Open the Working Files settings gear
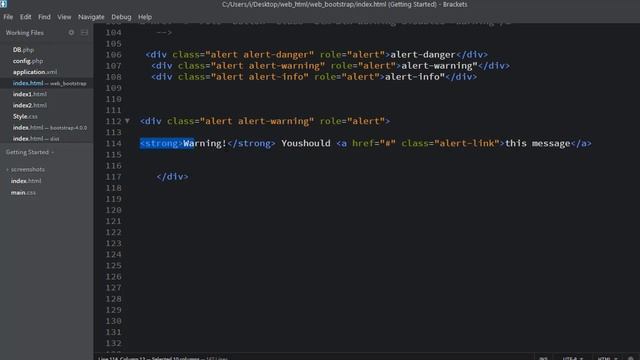Viewport: 640px width, 360px height. [71, 32]
